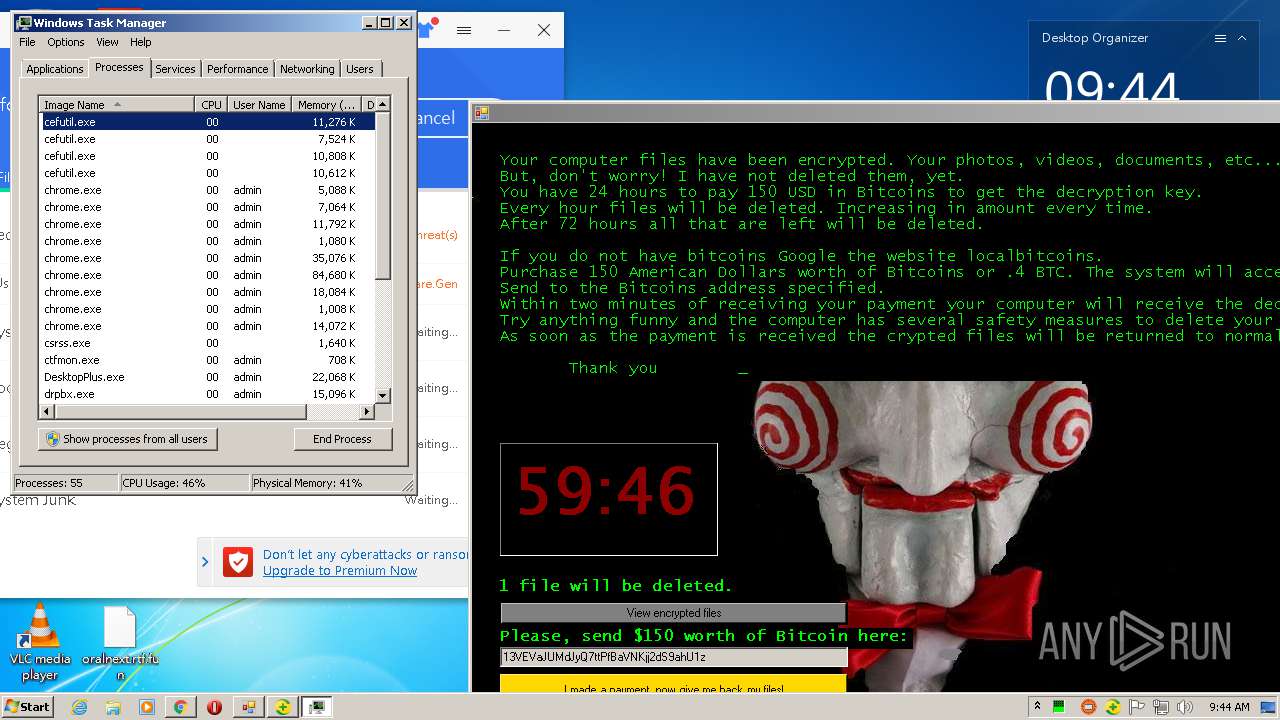1280x720 pixels.
Task: Open Opera browser from the taskbar
Action: pyautogui.click(x=214, y=707)
